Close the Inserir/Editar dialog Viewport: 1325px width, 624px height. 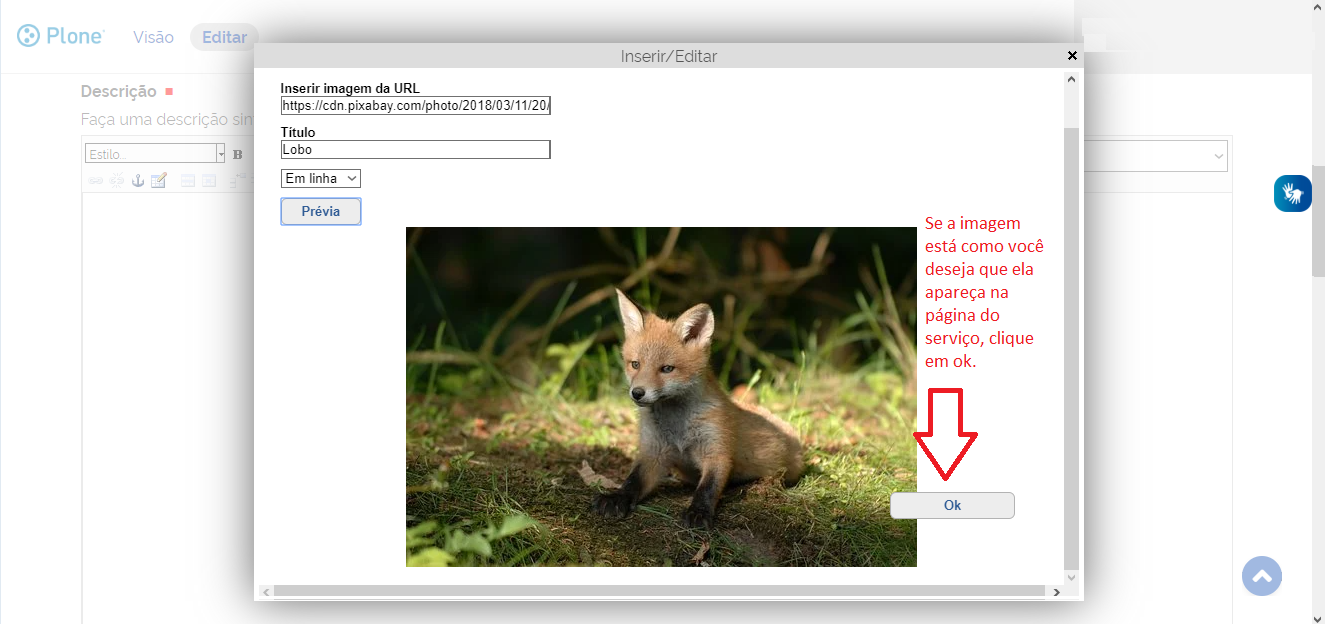click(x=1072, y=56)
